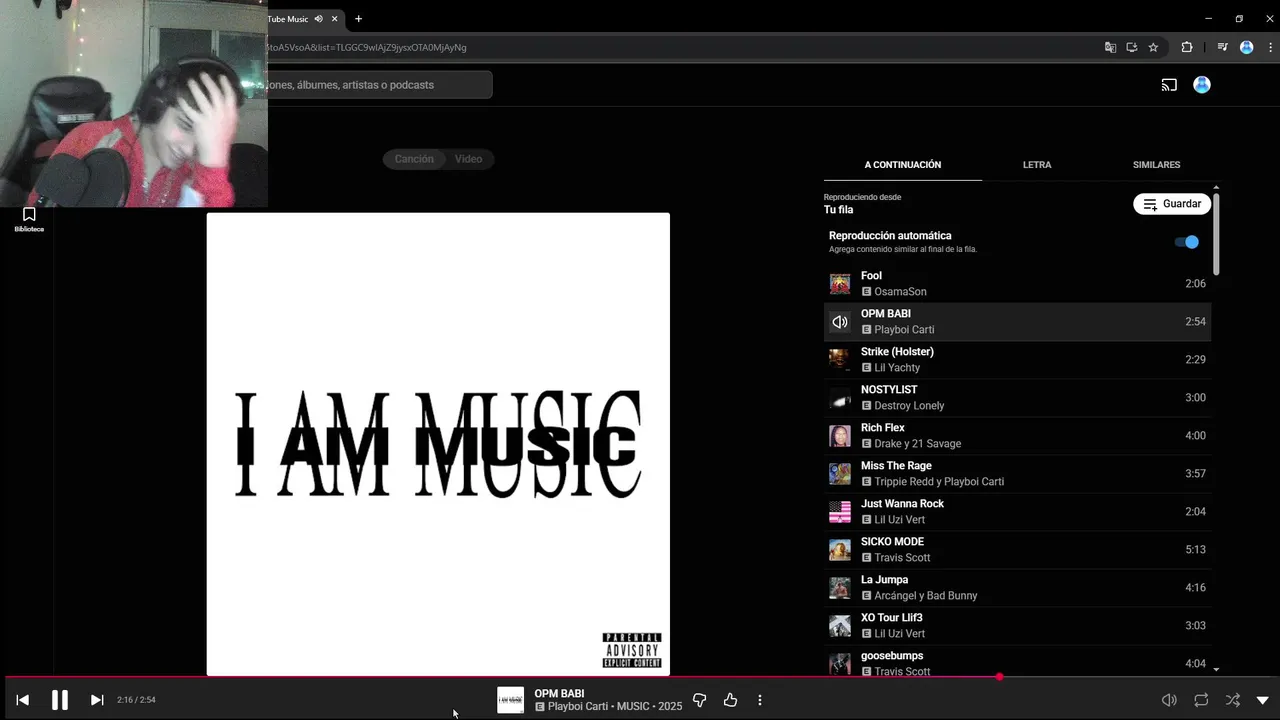
Task: Play Miss The Rage in the queue
Action: click(x=1017, y=474)
